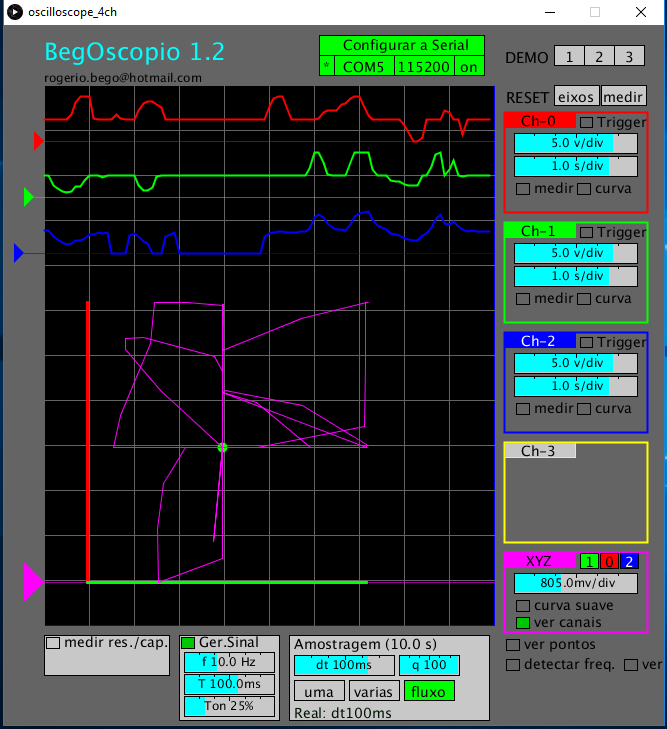Click the red Ch-0 level marker arrow
Viewport: 667px width, 729px height.
[x=38, y=141]
